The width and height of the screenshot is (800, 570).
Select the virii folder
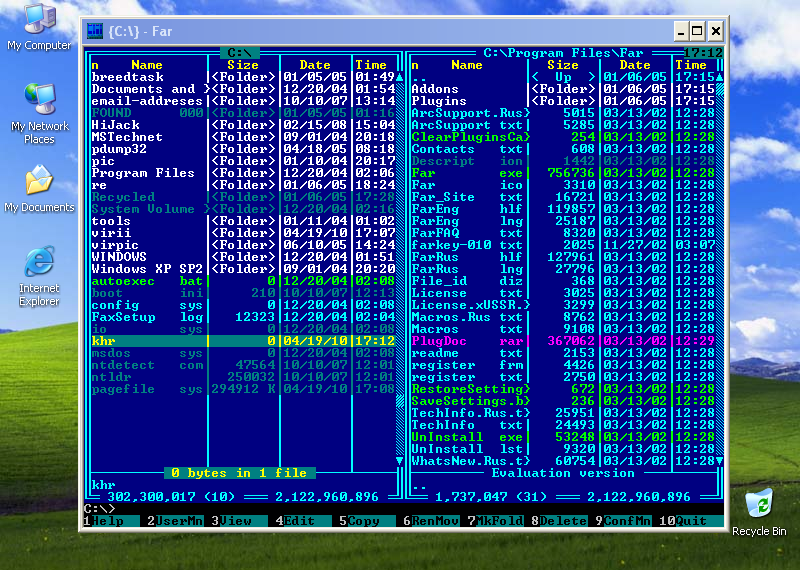(243, 233)
